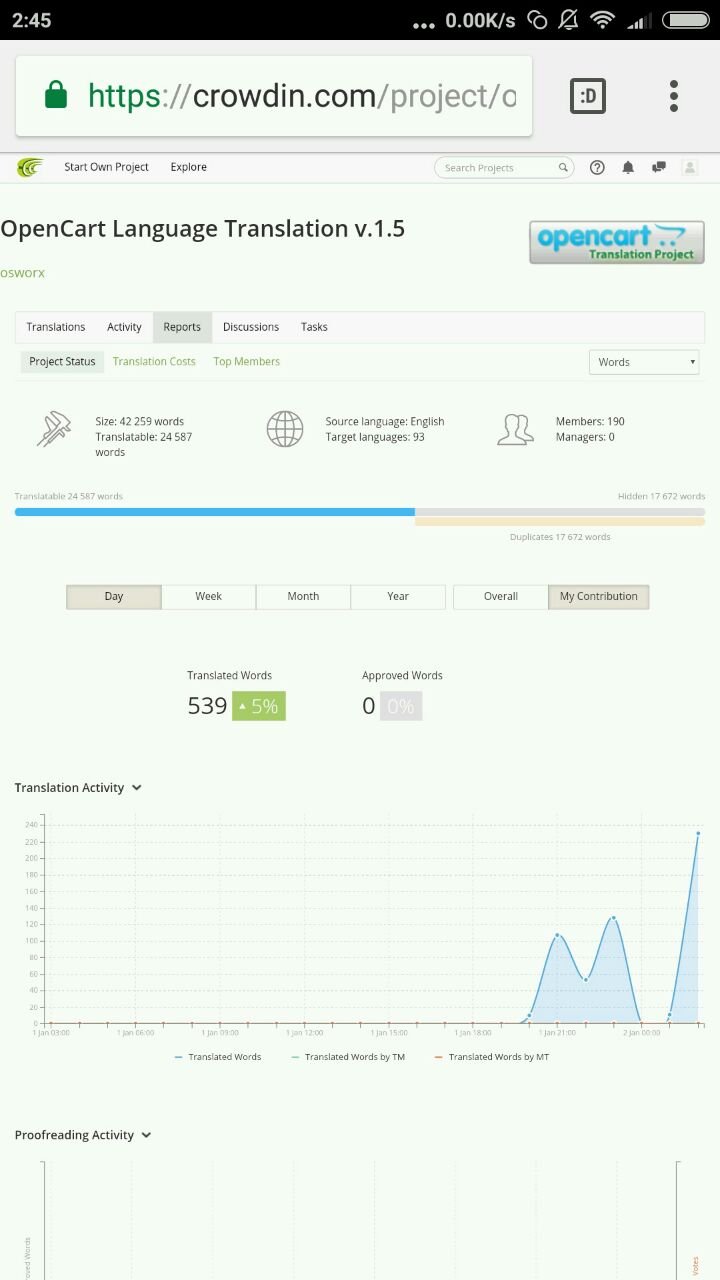Viewport: 720px width, 1280px height.
Task: Tap the battery status icon
Action: (x=686, y=20)
